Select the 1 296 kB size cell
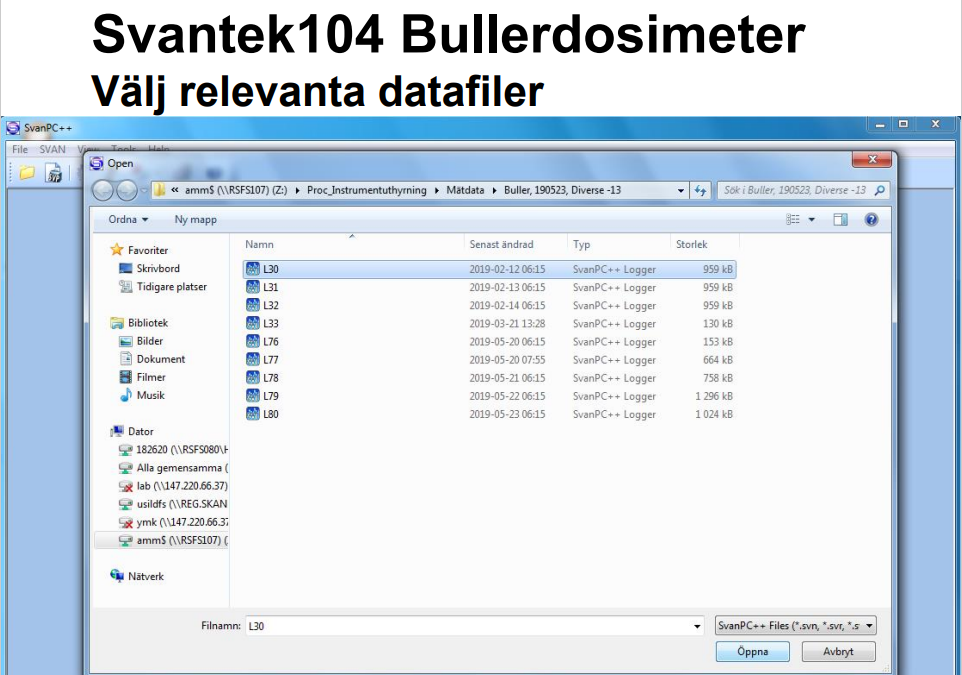Screen dimensions: 962x675 [x=714, y=396]
